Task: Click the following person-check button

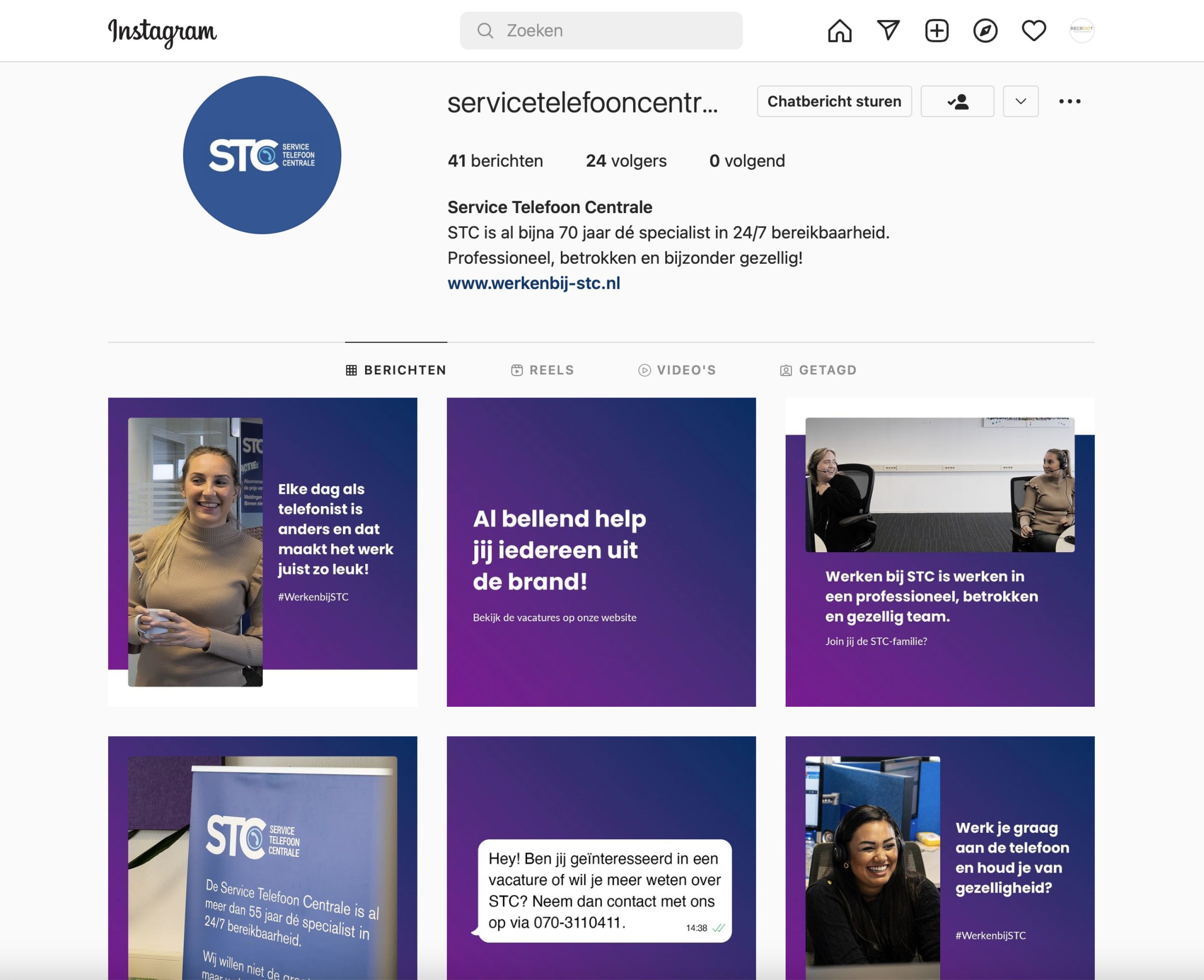Action: pyautogui.click(x=957, y=102)
